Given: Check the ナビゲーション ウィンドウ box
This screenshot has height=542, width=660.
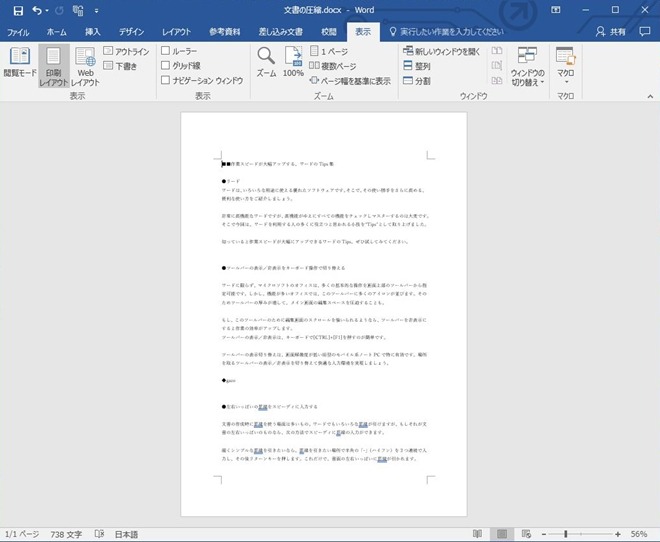Looking at the screenshot, I should click(x=166, y=81).
